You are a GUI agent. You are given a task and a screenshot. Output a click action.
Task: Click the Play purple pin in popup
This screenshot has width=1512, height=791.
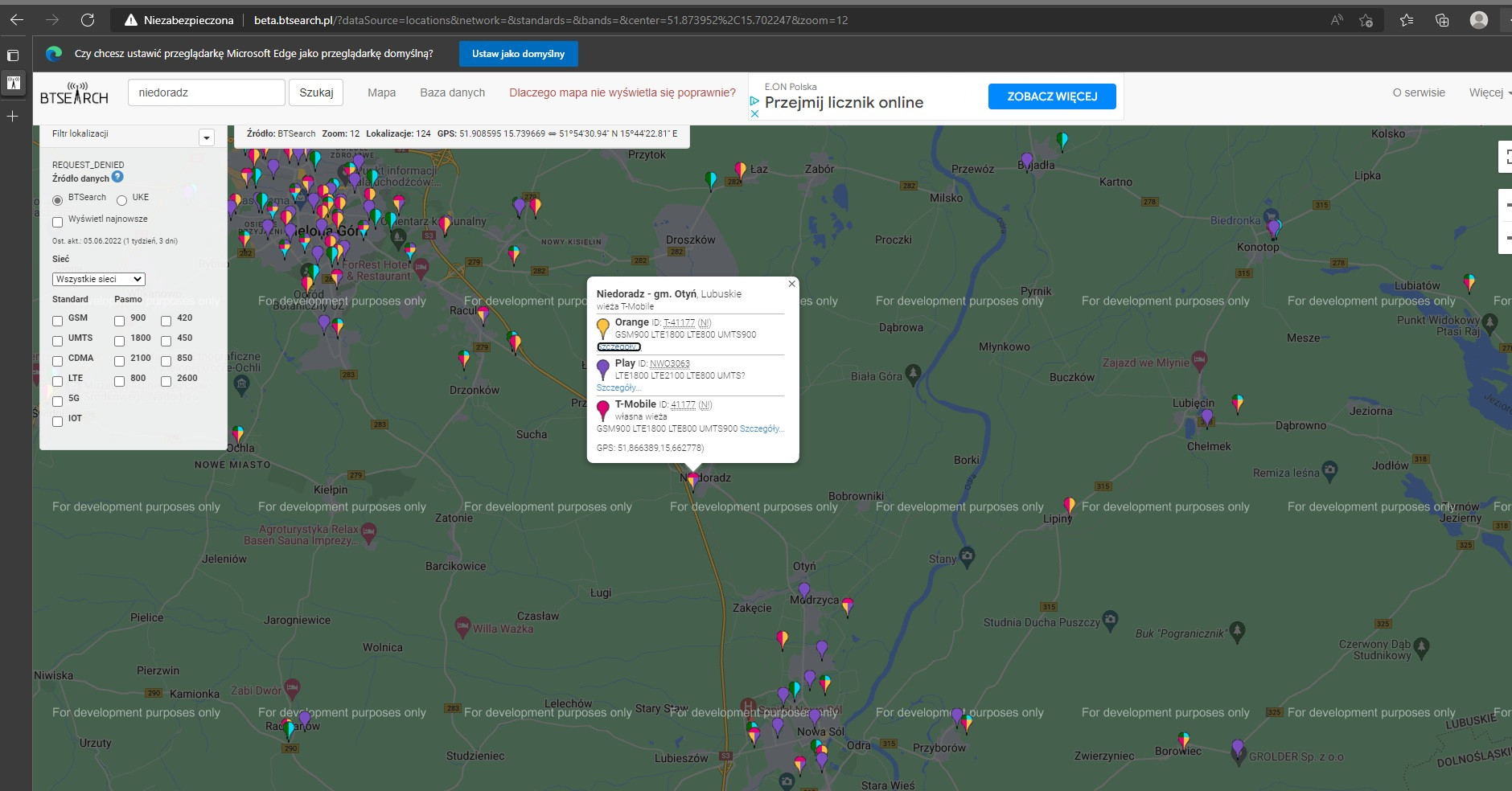[x=602, y=369]
